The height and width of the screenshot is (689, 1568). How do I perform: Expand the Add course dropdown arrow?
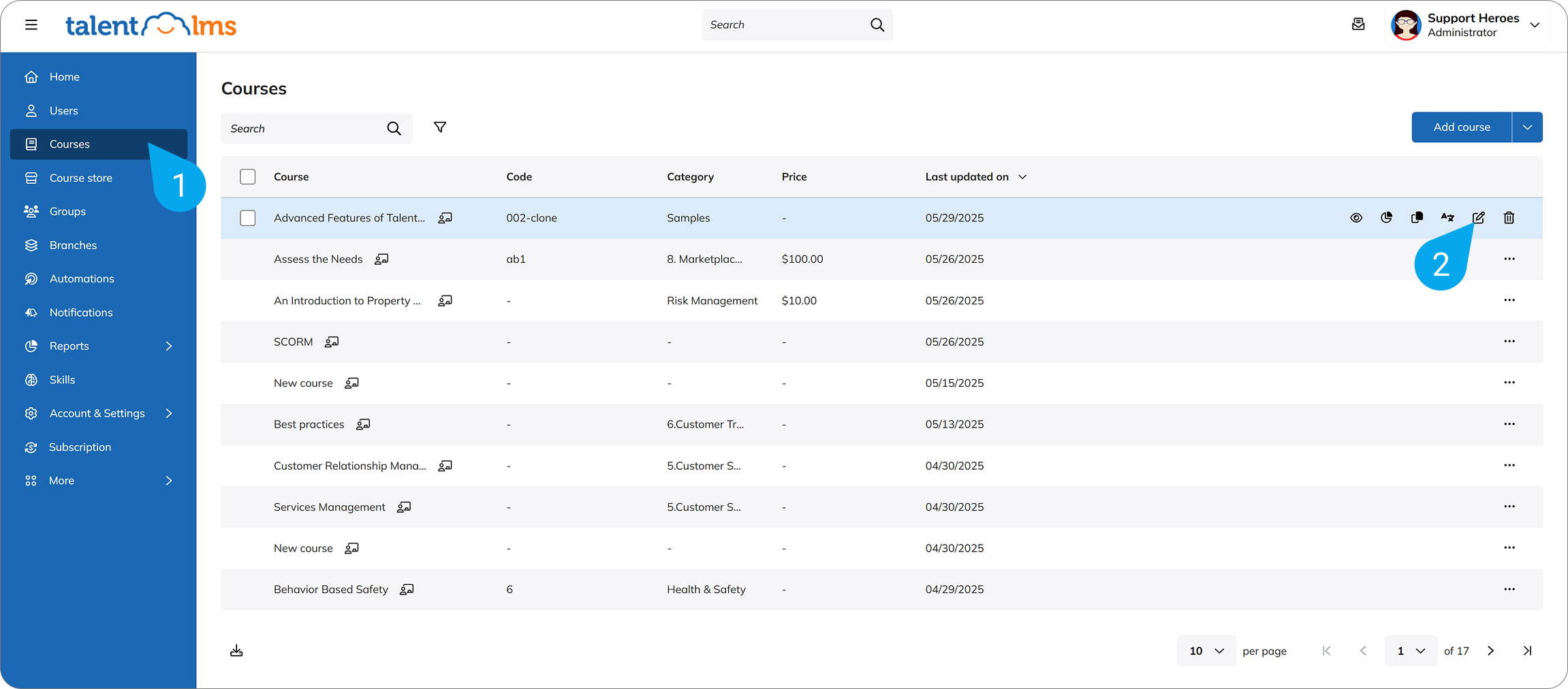click(1527, 127)
